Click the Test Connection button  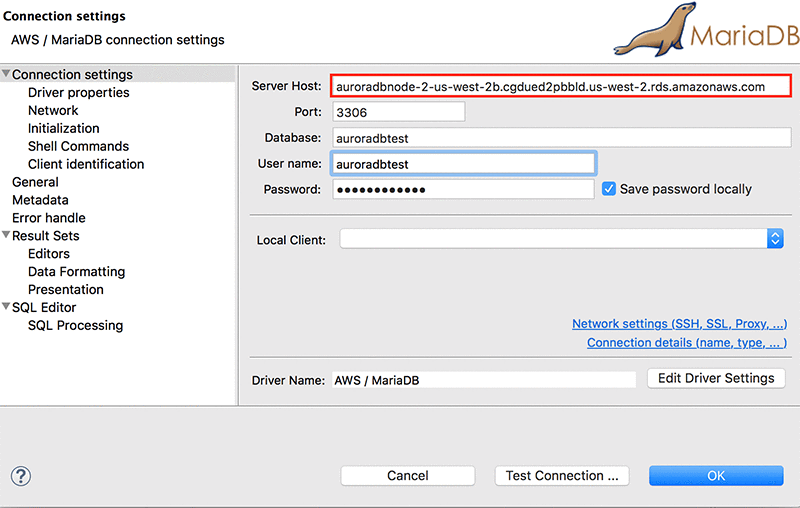coord(562,475)
